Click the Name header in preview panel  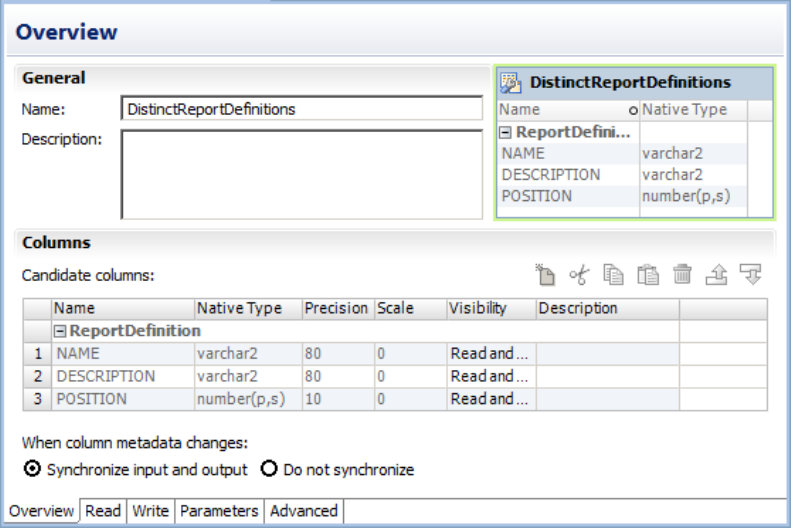coord(568,110)
